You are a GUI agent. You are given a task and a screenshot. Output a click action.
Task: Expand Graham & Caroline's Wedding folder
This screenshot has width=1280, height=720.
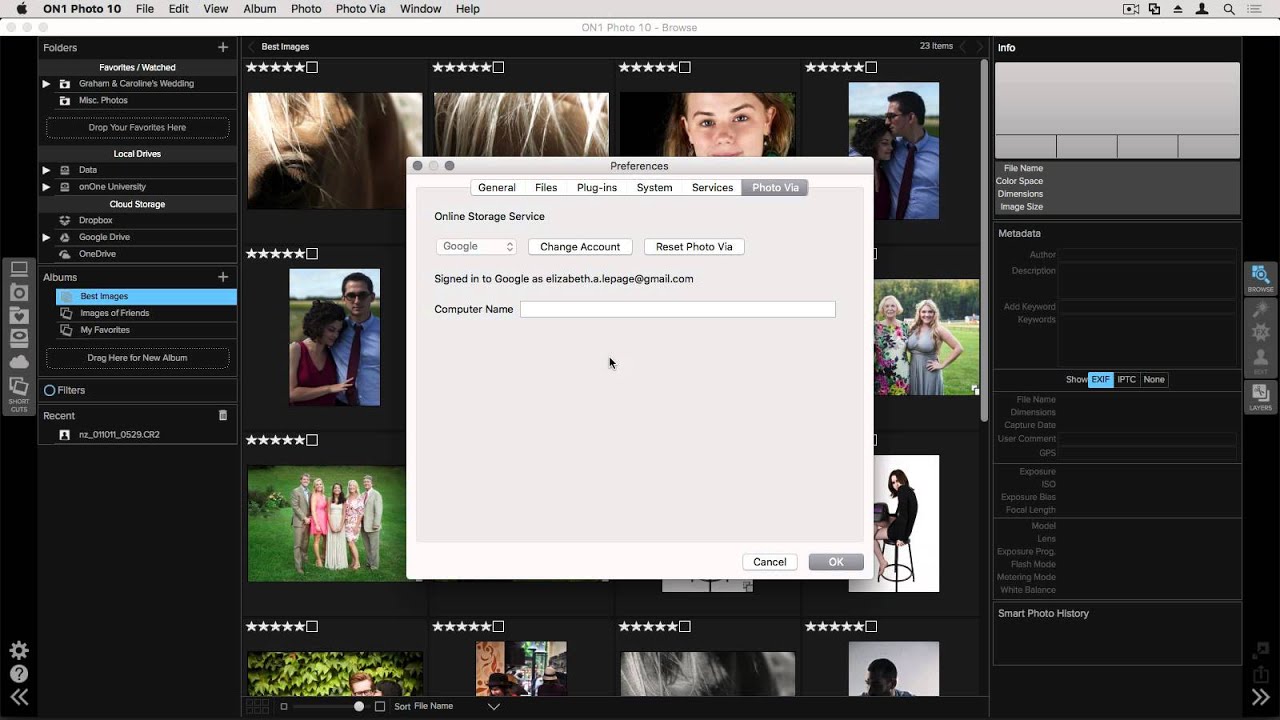46,84
